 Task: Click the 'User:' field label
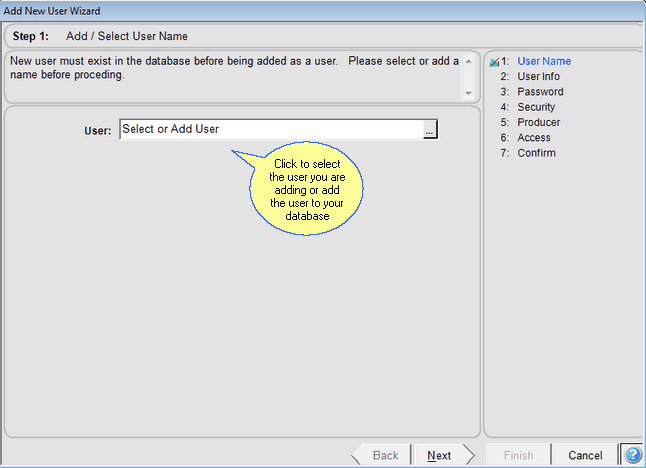[x=98, y=131]
